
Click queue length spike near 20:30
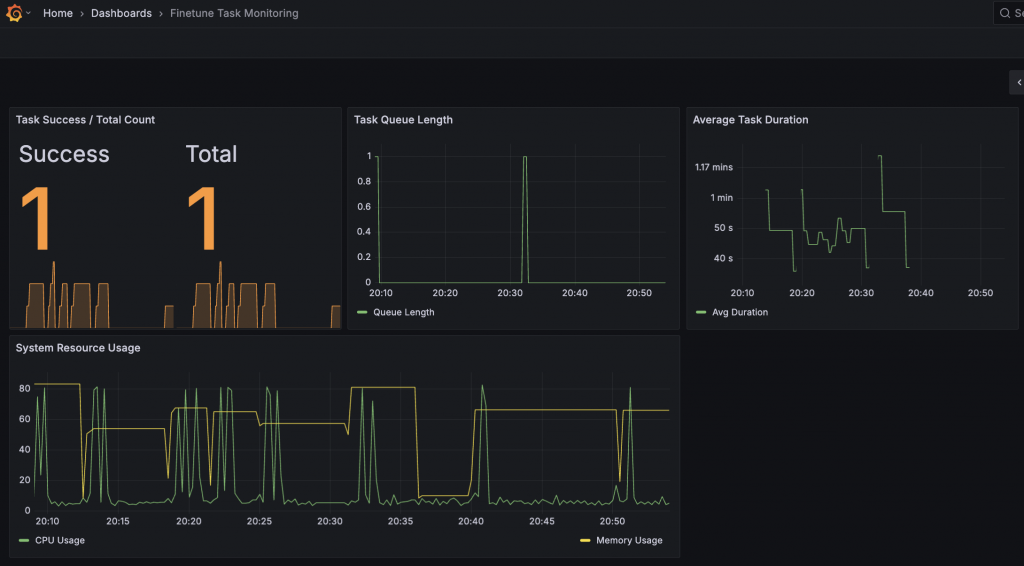pos(525,219)
